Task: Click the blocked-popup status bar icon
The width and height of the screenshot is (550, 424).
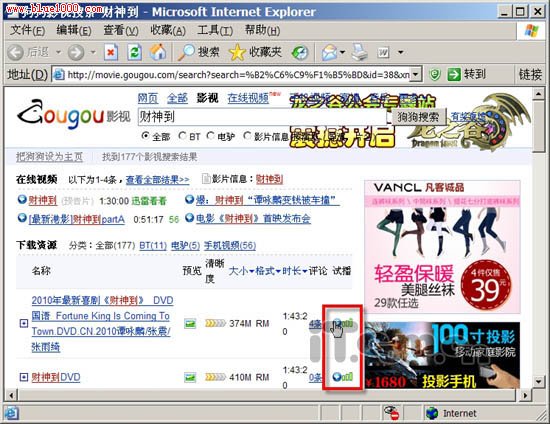Action: (391, 413)
